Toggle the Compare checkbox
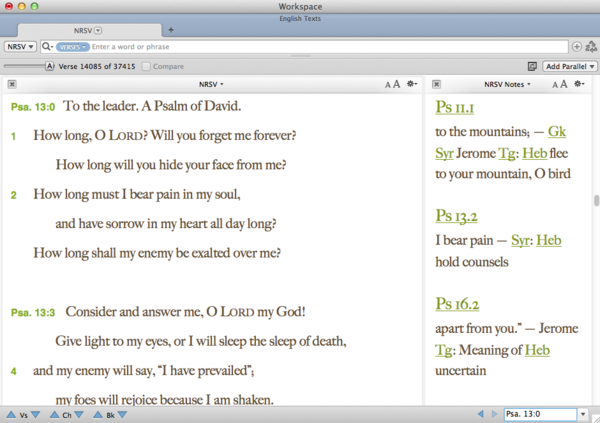Screen dimensions: 600x423 pyautogui.click(x=146, y=67)
